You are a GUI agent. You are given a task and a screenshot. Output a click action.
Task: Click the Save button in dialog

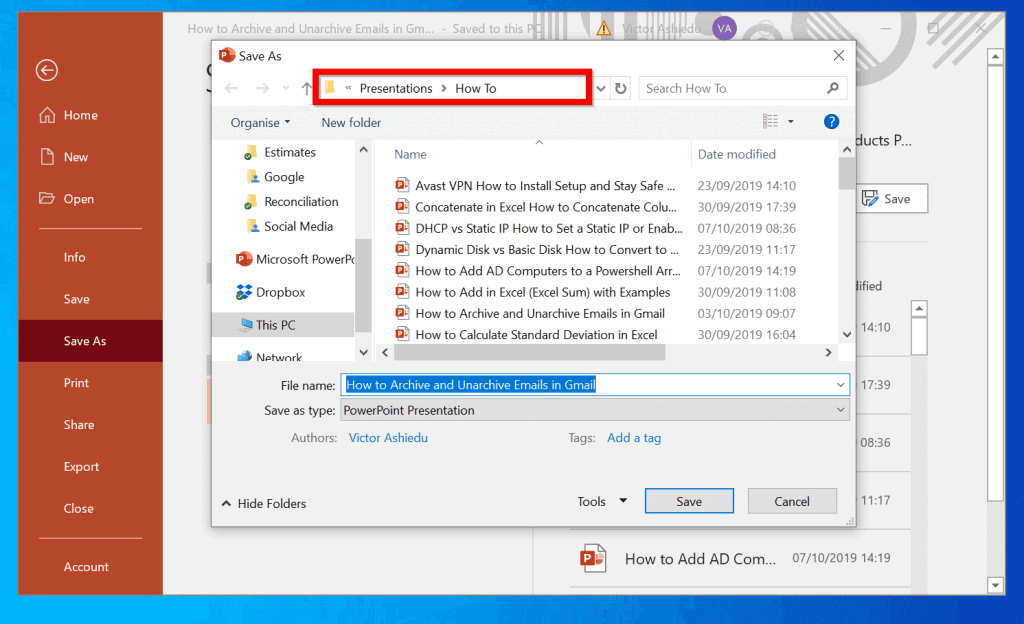[x=689, y=501]
